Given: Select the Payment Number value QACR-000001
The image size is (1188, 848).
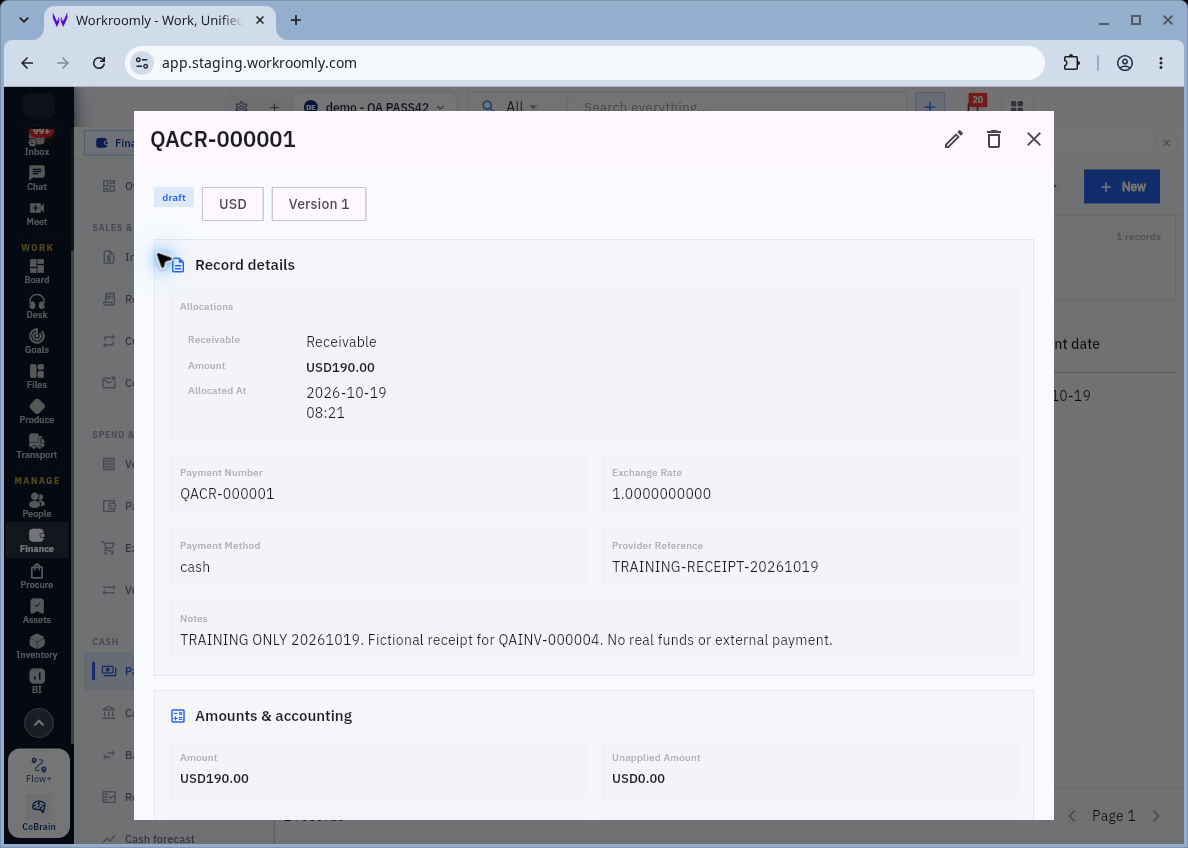Looking at the screenshot, I should (227, 494).
